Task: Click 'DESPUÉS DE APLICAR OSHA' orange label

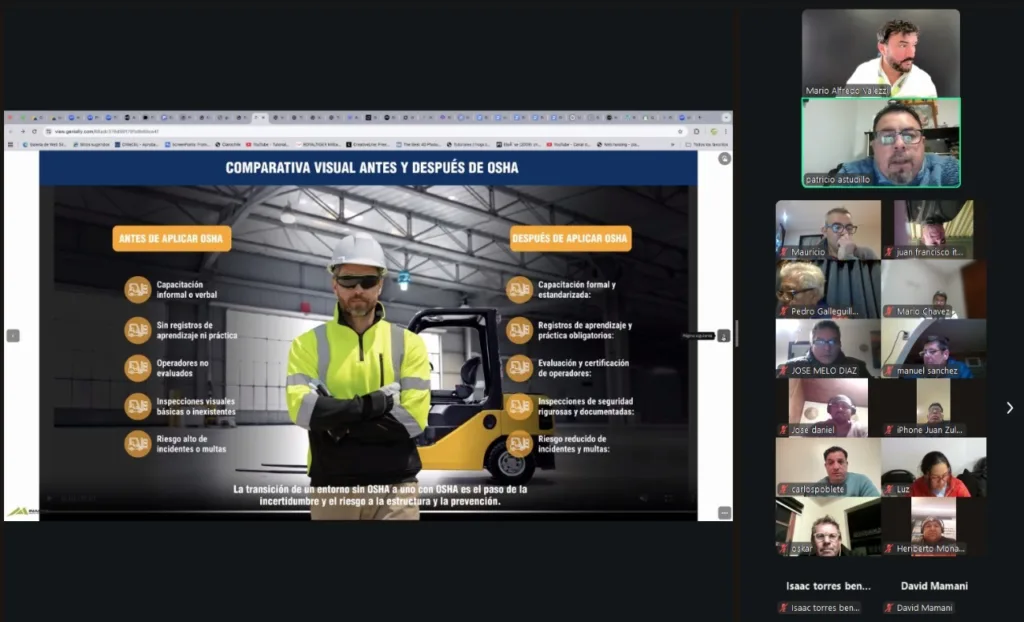Action: (x=570, y=238)
